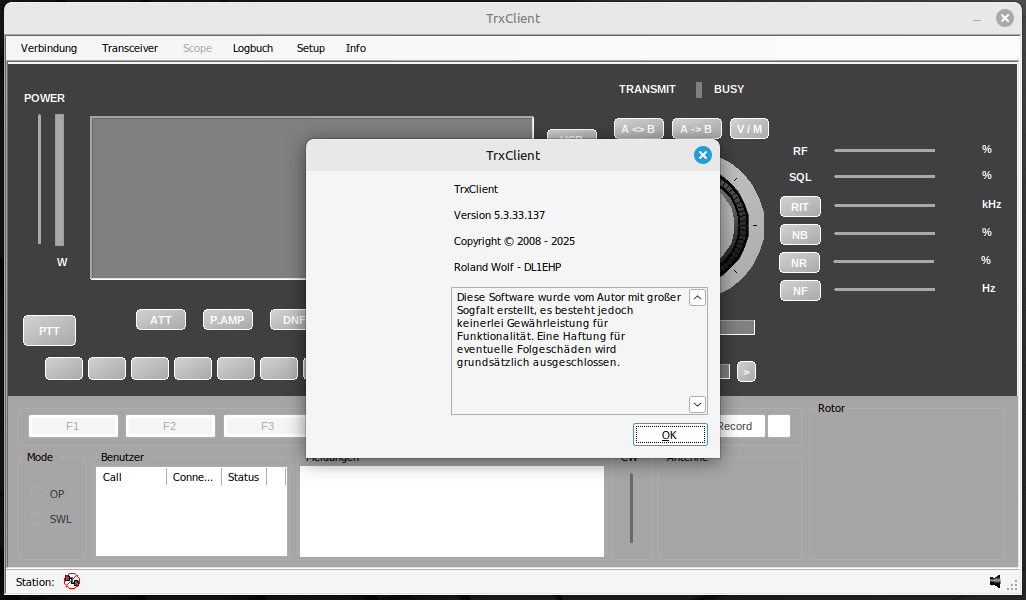Adjust the RF level slider
The width and height of the screenshot is (1026, 600).
pyautogui.click(x=884, y=151)
